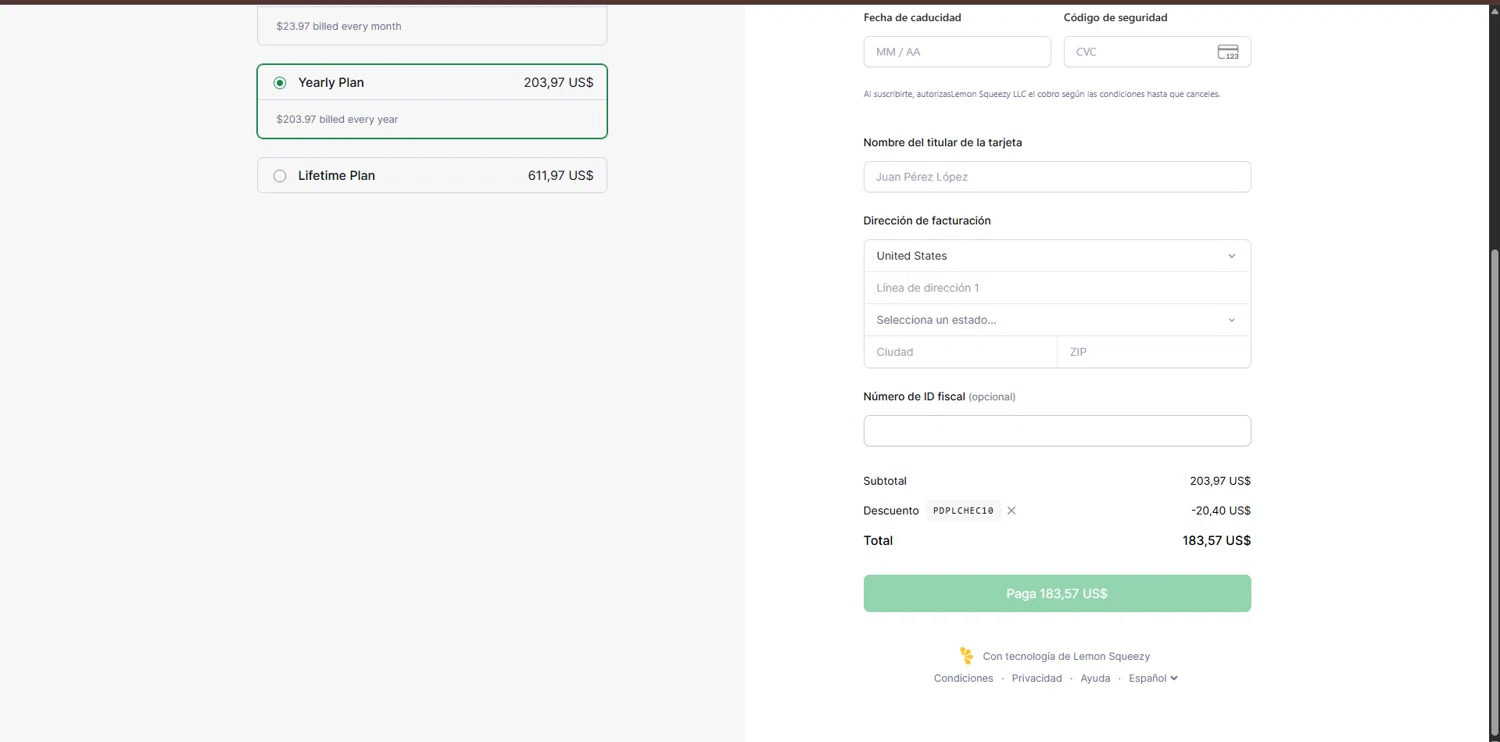Select the Yearly Plan radio button

coord(280,83)
